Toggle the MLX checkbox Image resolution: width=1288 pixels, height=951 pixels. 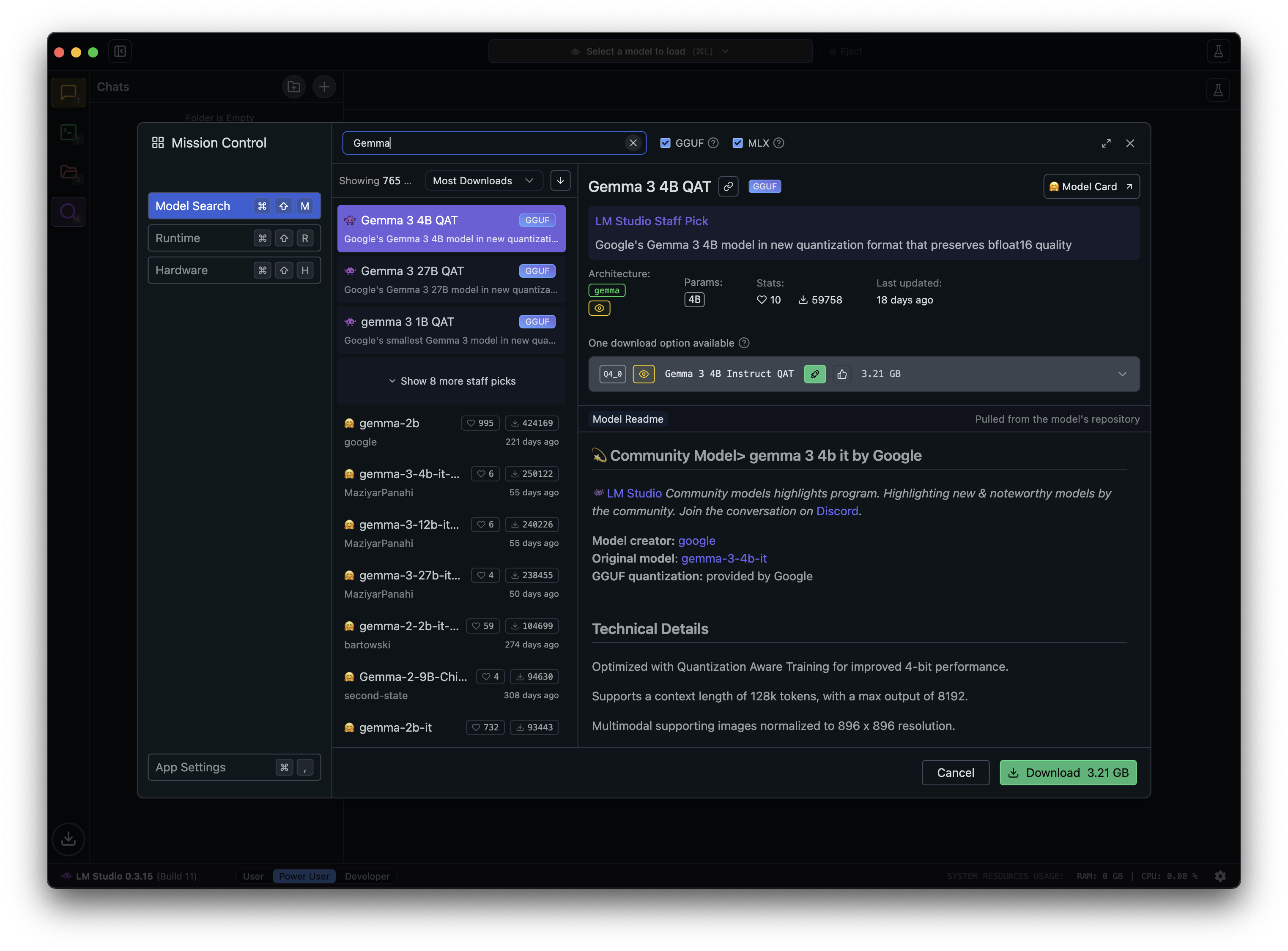[737, 143]
